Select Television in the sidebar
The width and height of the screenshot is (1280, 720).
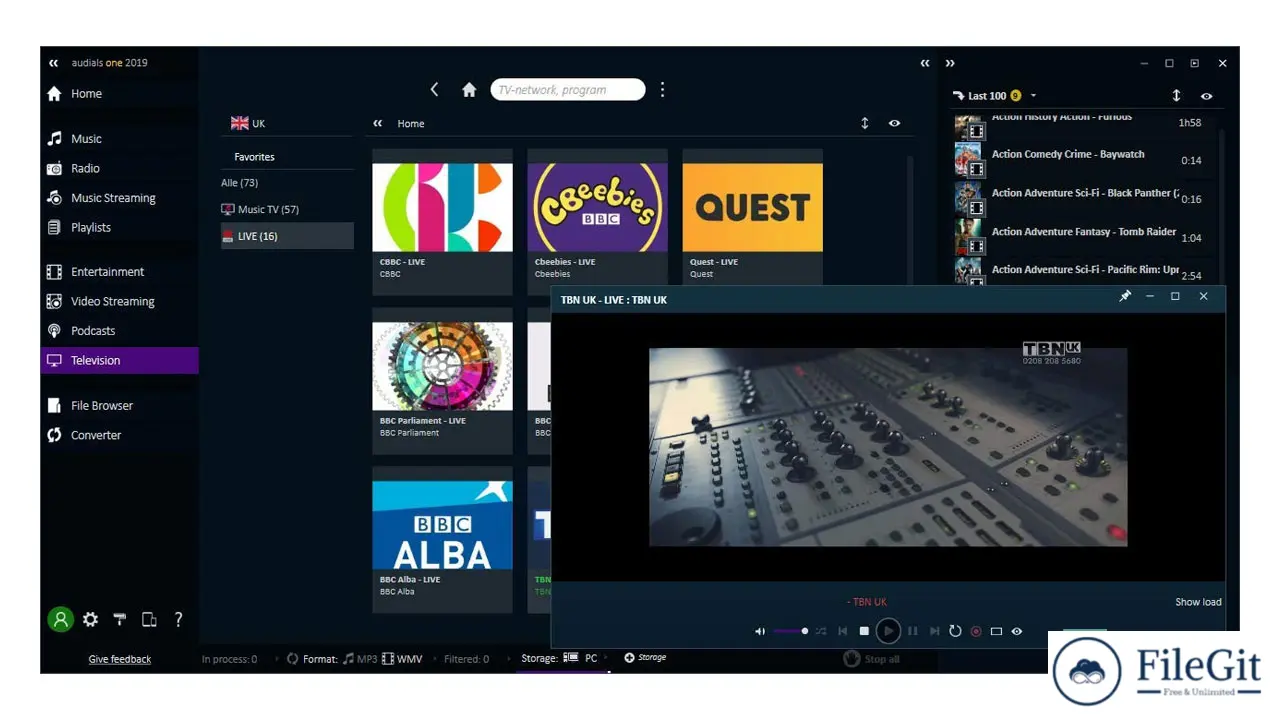[119, 360]
